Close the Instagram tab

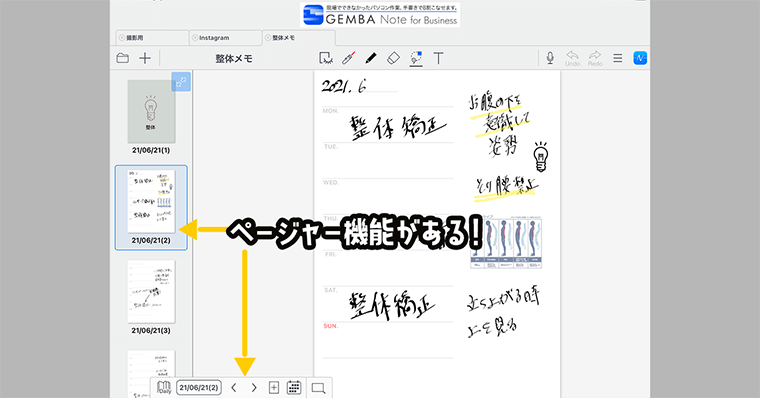coord(195,38)
